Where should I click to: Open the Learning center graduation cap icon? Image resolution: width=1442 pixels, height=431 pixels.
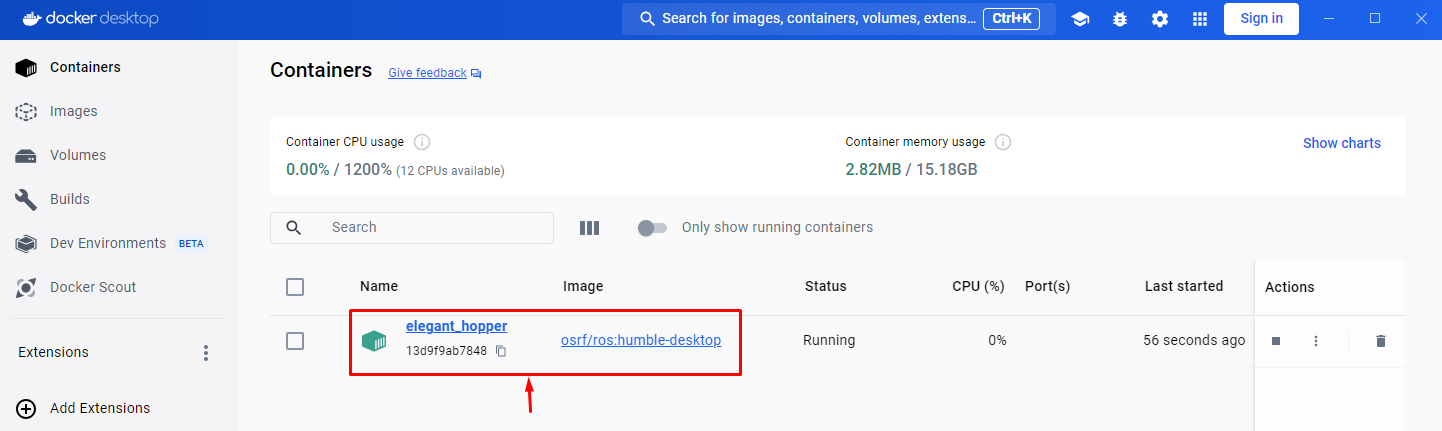point(1080,19)
